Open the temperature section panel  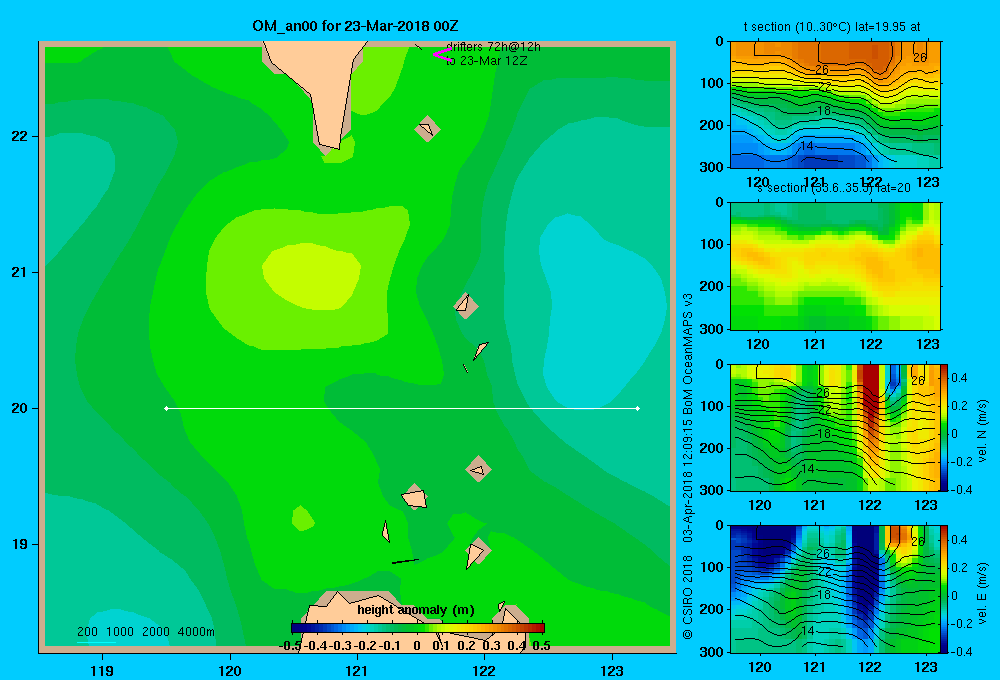[x=835, y=104]
